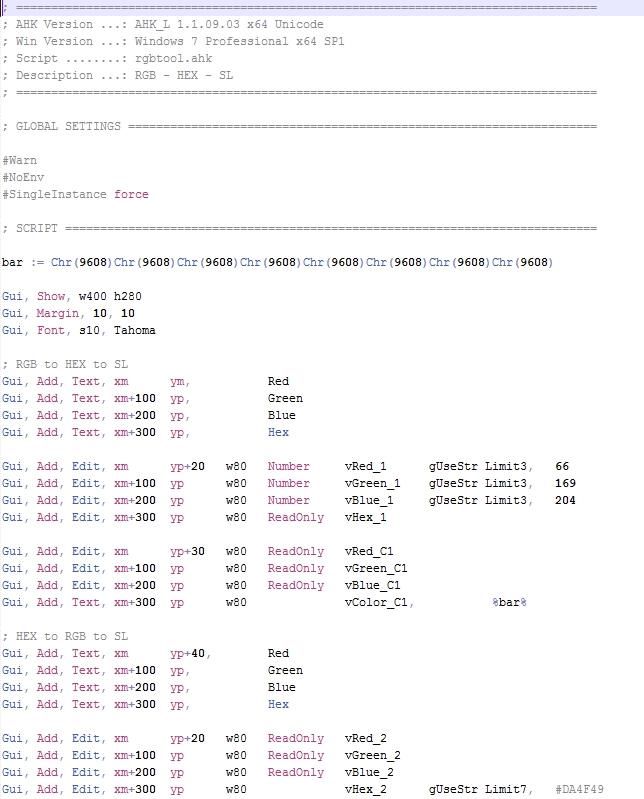Click the 'vRed_2' variable name
The image size is (644, 799).
tap(365, 738)
